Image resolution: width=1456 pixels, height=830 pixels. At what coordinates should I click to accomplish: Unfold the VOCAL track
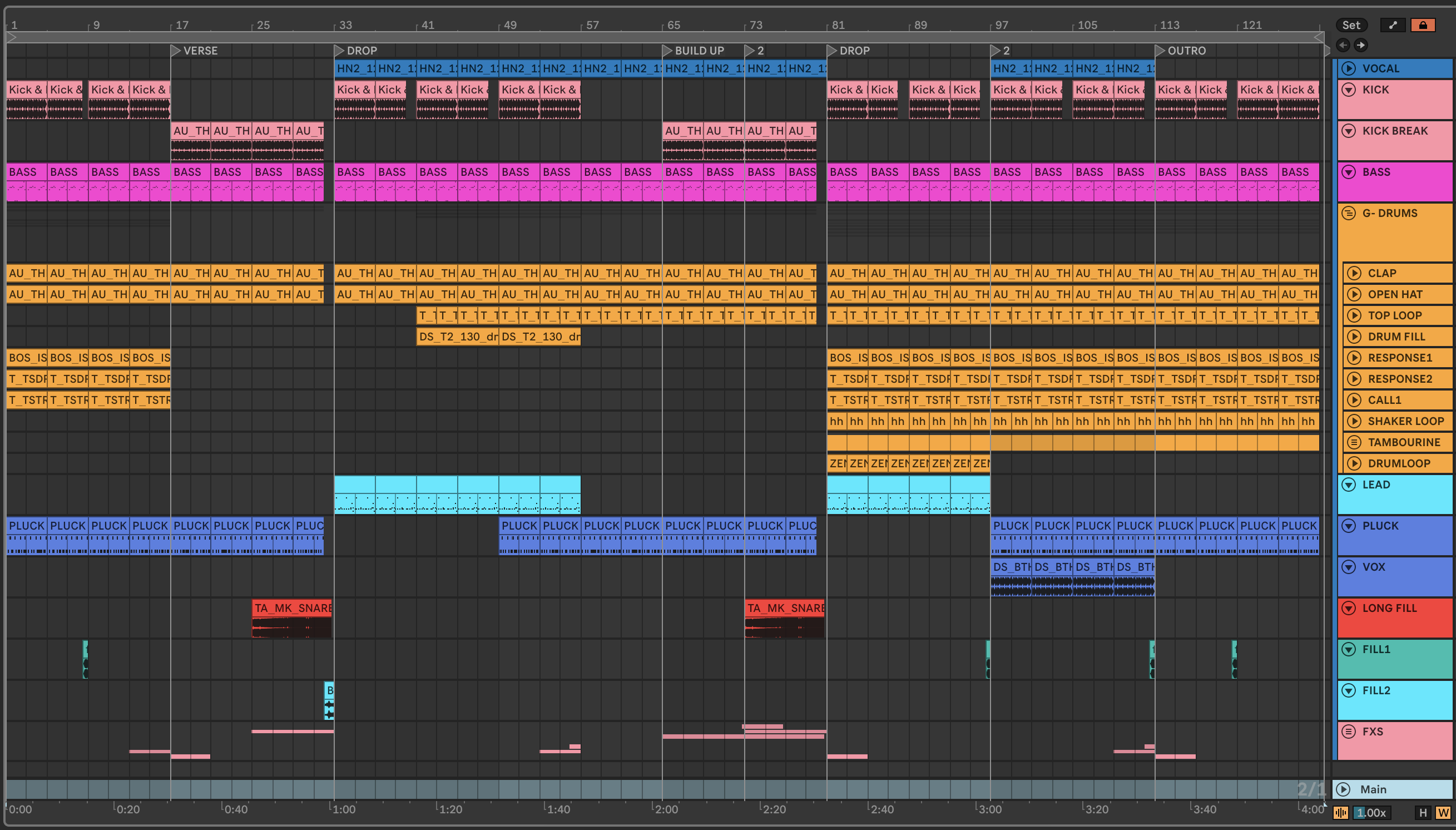coord(1349,68)
